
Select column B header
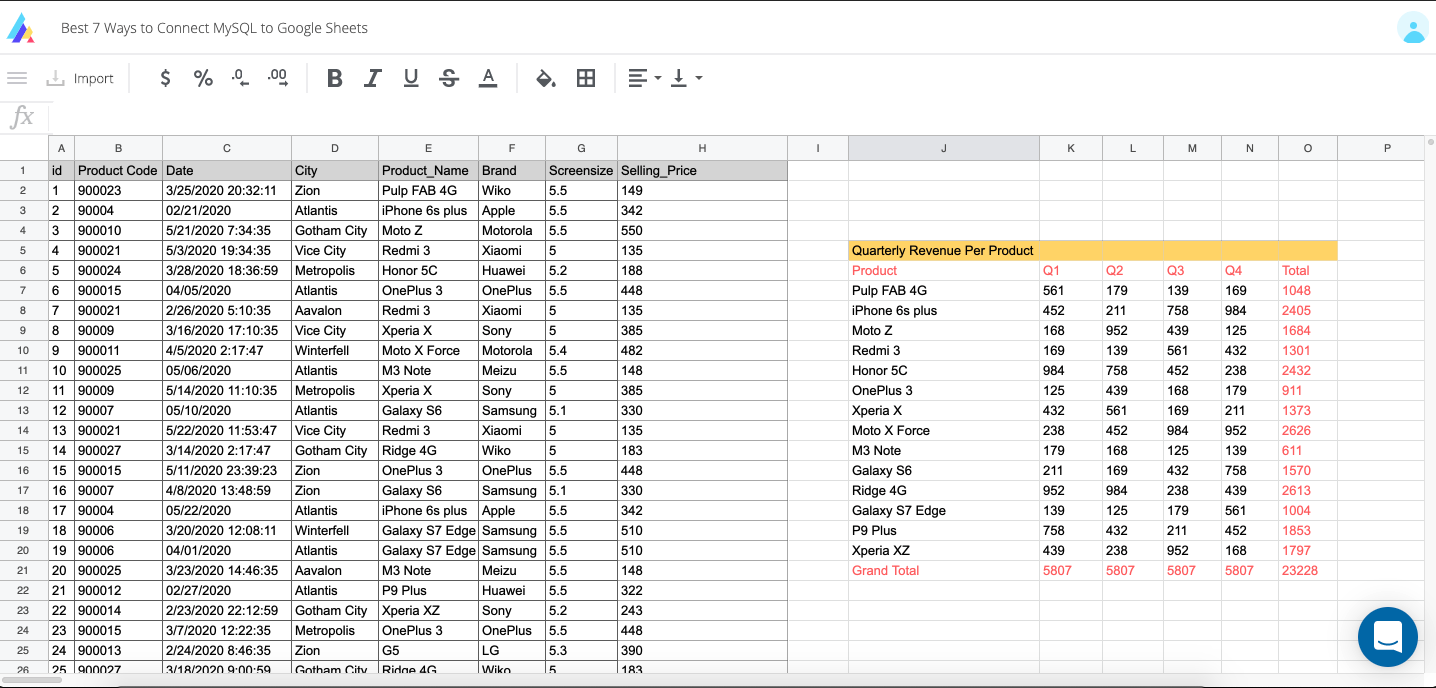[x=119, y=148]
